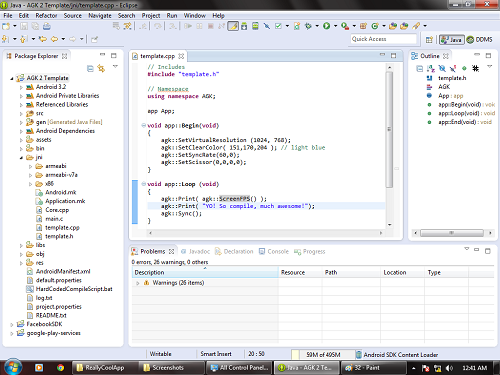Click the editor vertical scrollbar

pos(389,129)
